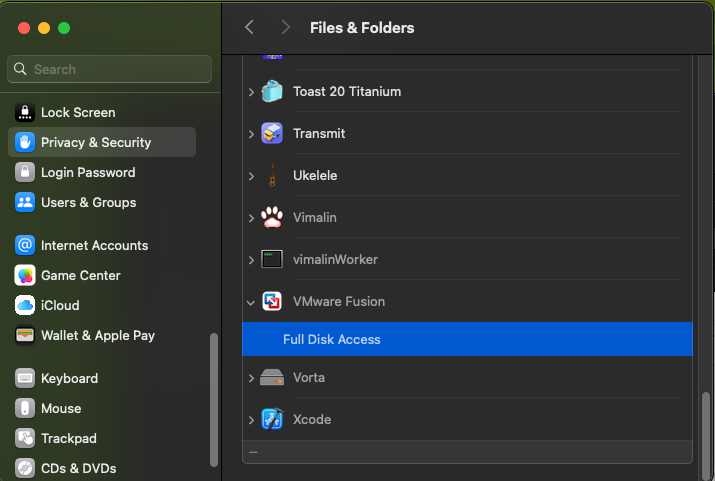715x481 pixels.
Task: Click the 'Transmit' label
Action: pyautogui.click(x=319, y=134)
